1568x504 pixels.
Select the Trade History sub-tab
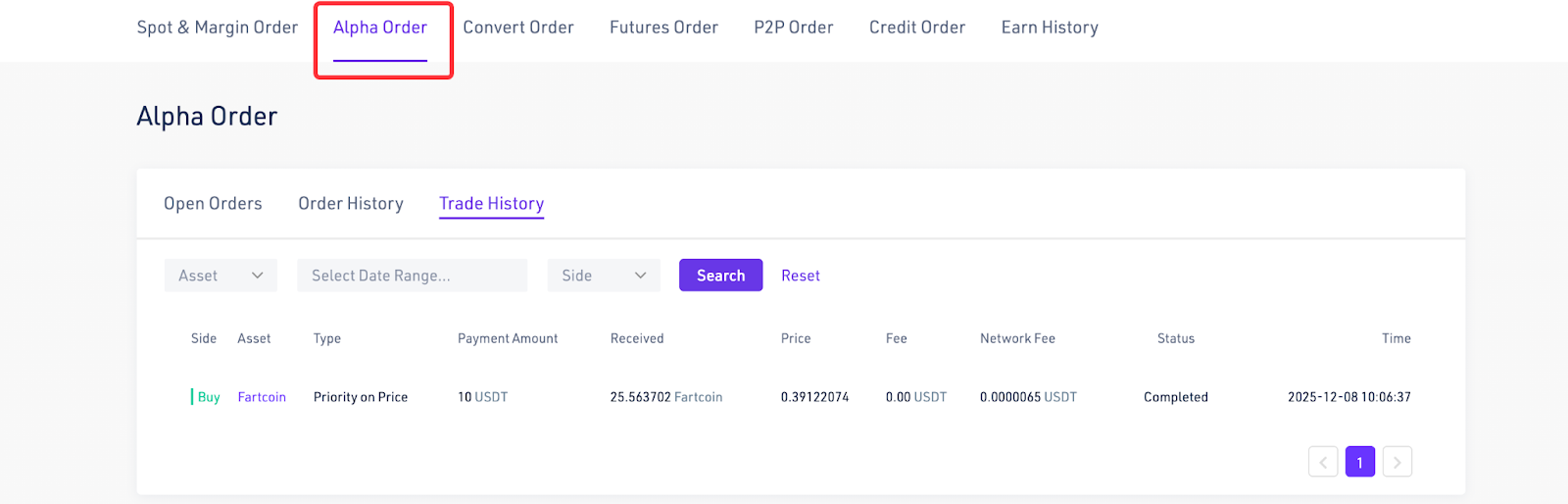[x=491, y=204]
